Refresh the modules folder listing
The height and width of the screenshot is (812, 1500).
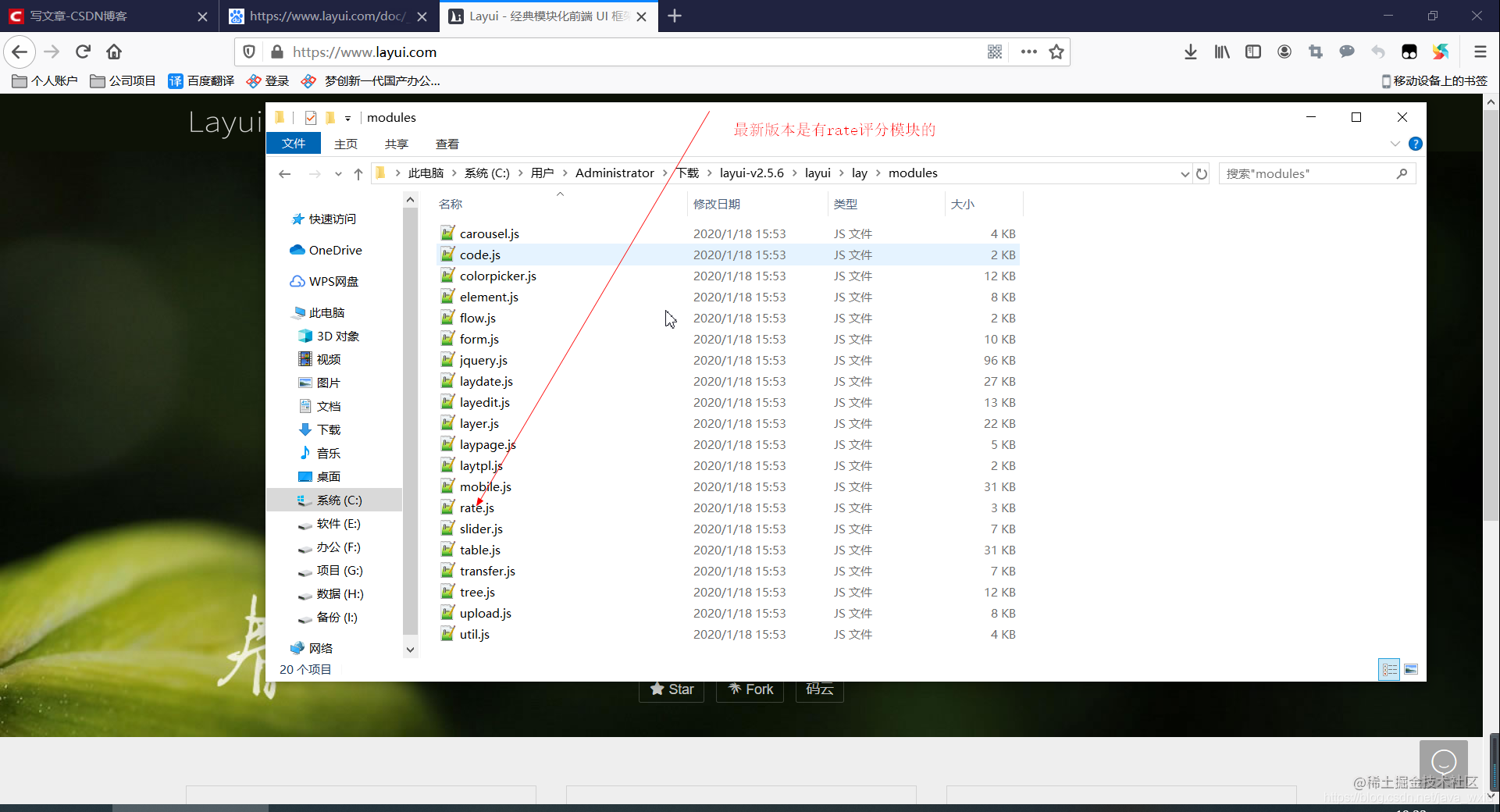click(1202, 173)
